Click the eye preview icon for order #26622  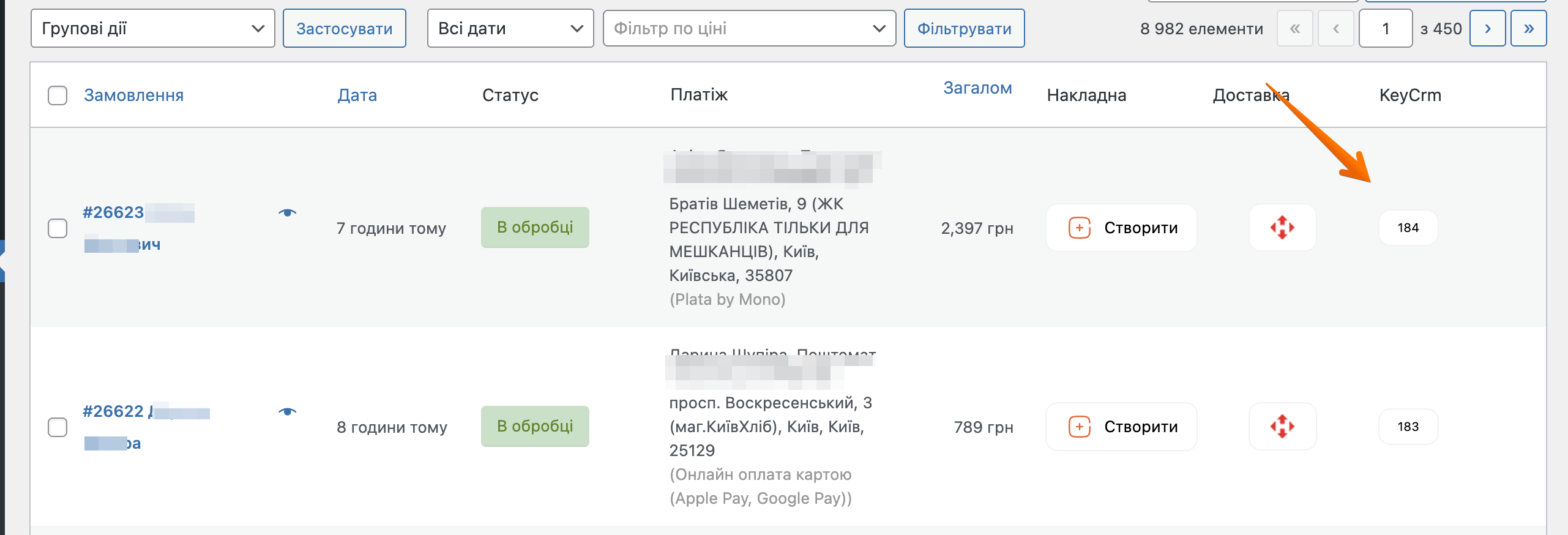[x=287, y=412]
